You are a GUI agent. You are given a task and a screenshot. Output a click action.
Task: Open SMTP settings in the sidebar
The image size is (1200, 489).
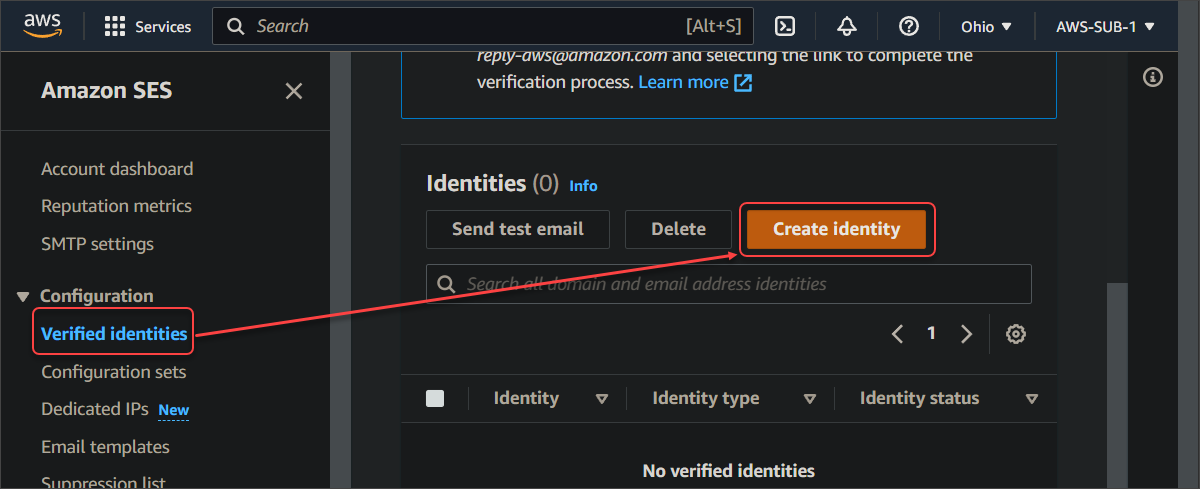97,244
